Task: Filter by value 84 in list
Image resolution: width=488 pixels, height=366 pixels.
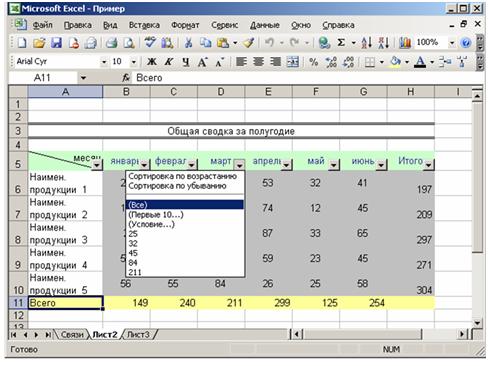Action: (x=133, y=263)
